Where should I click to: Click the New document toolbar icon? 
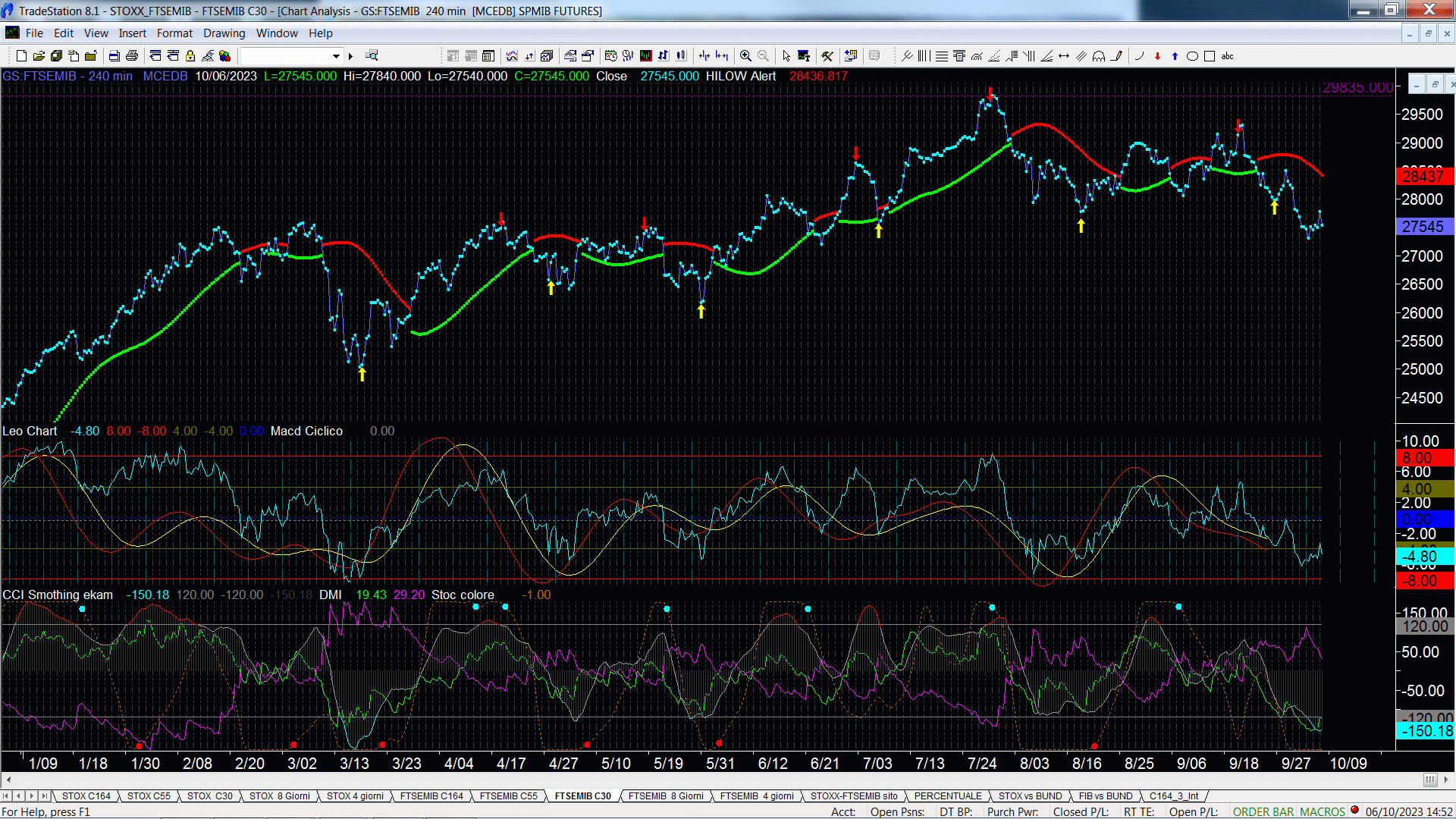tap(21, 56)
